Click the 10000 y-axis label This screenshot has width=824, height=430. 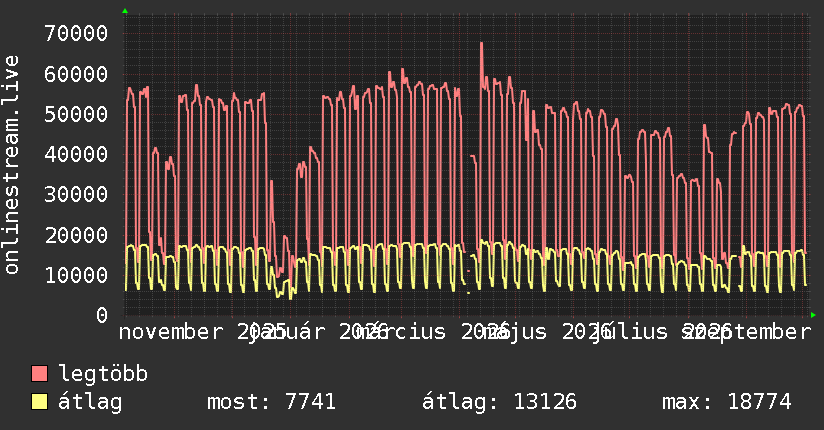[76, 275]
